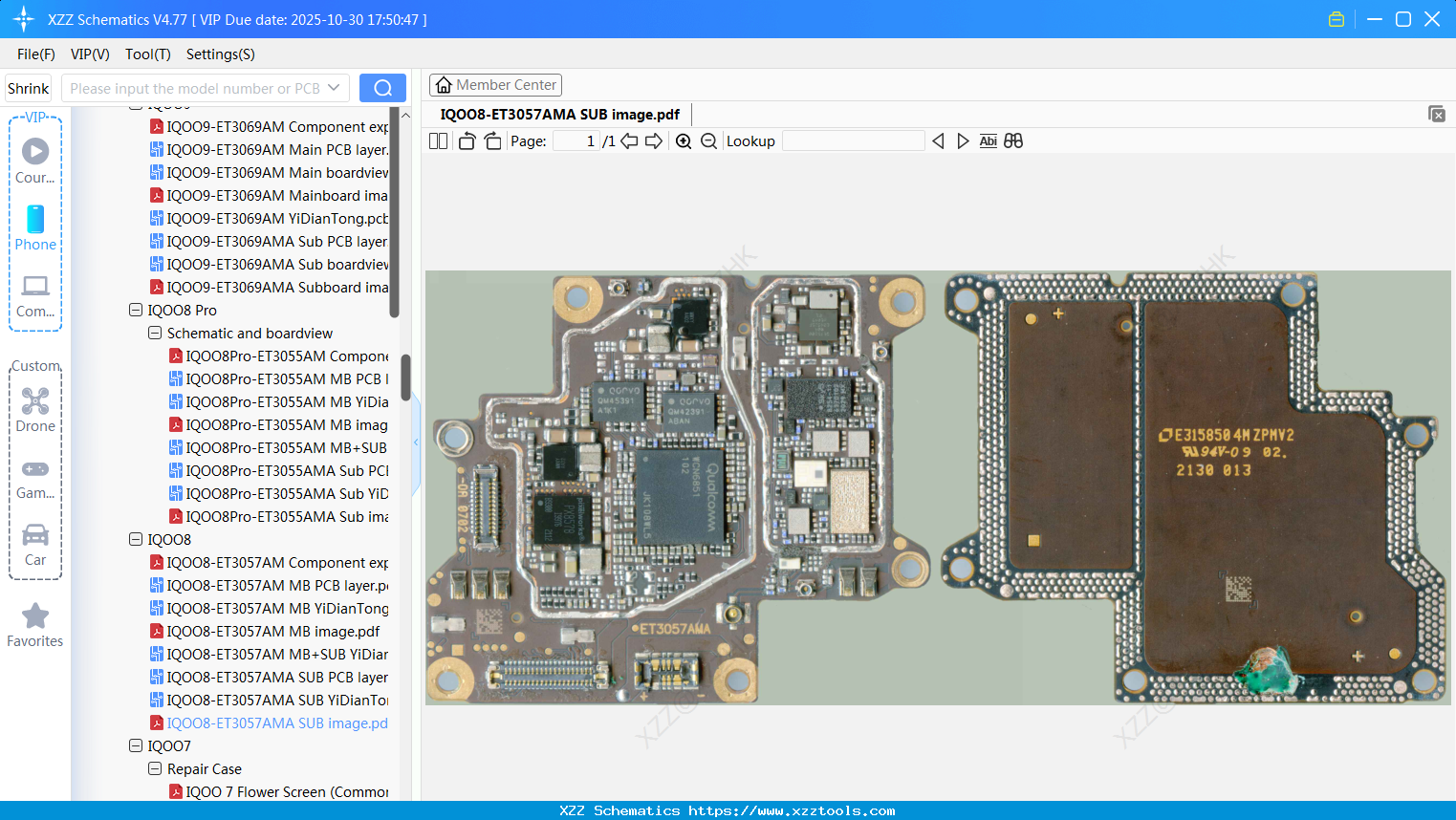
Task: Zoom in on the PDF view
Action: 684,140
